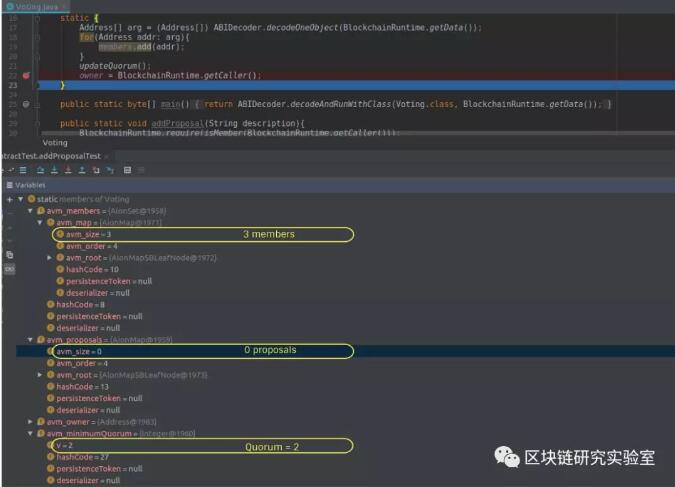Collapse the avm_members tree node
The width and height of the screenshot is (675, 487).
point(30,211)
